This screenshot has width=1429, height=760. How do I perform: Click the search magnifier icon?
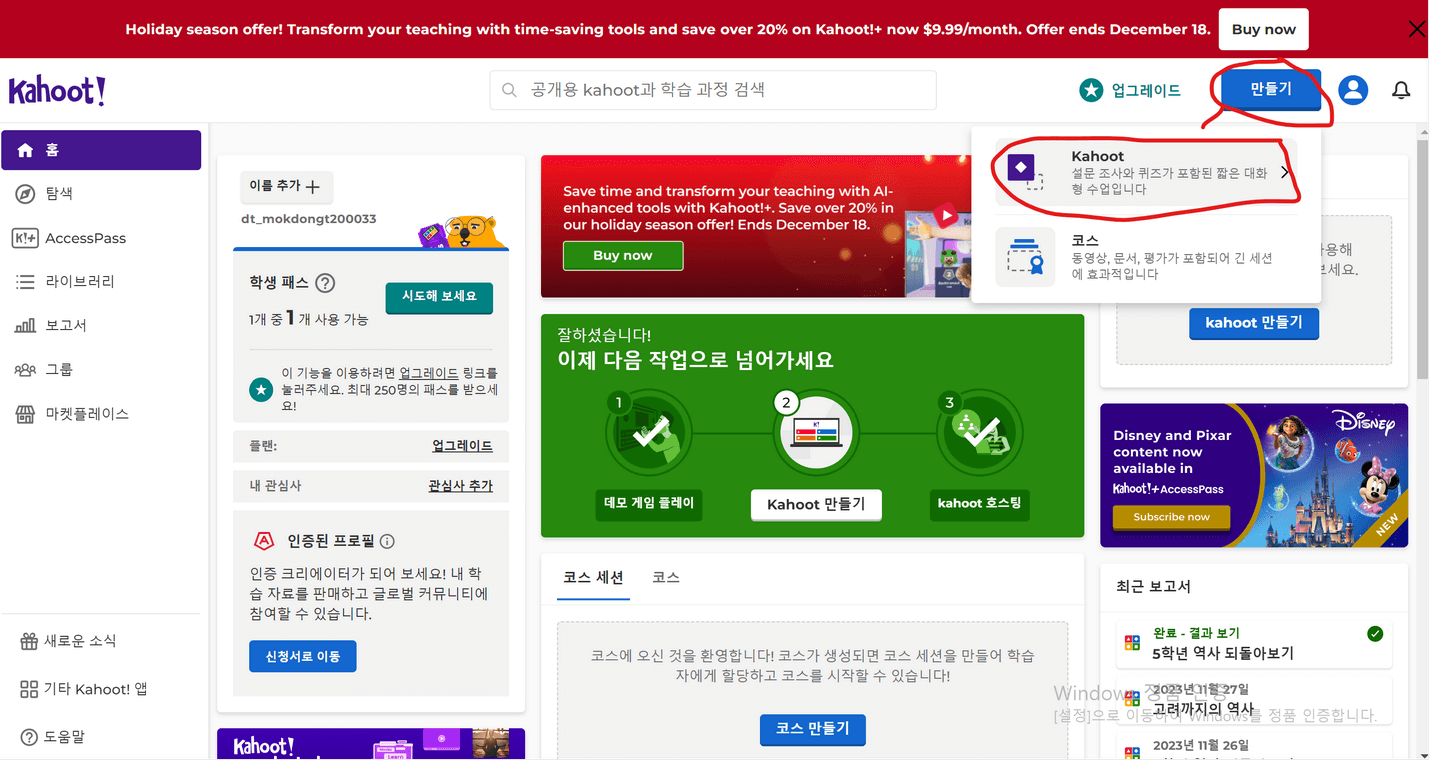(x=509, y=90)
